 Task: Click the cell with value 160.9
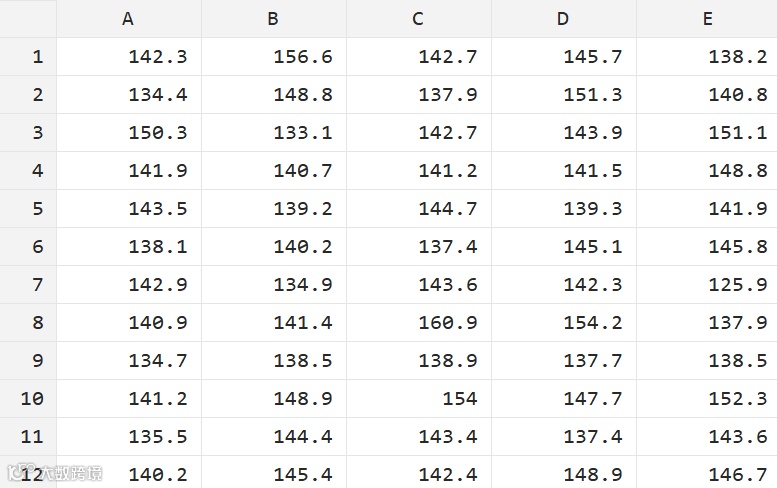click(418, 323)
